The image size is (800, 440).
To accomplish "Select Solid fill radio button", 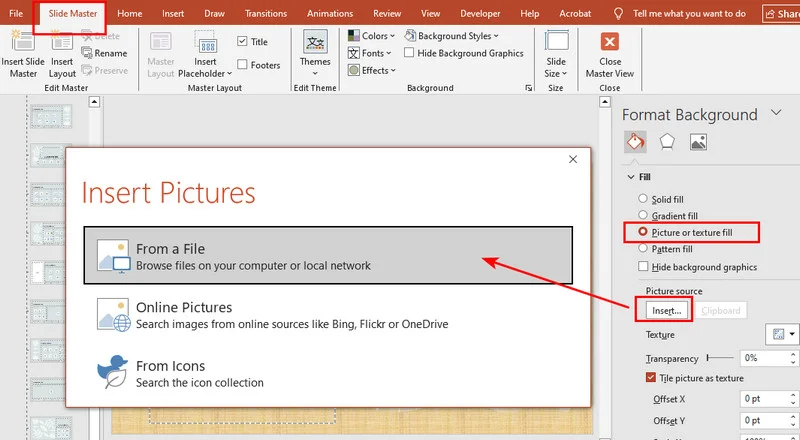I will click(643, 199).
